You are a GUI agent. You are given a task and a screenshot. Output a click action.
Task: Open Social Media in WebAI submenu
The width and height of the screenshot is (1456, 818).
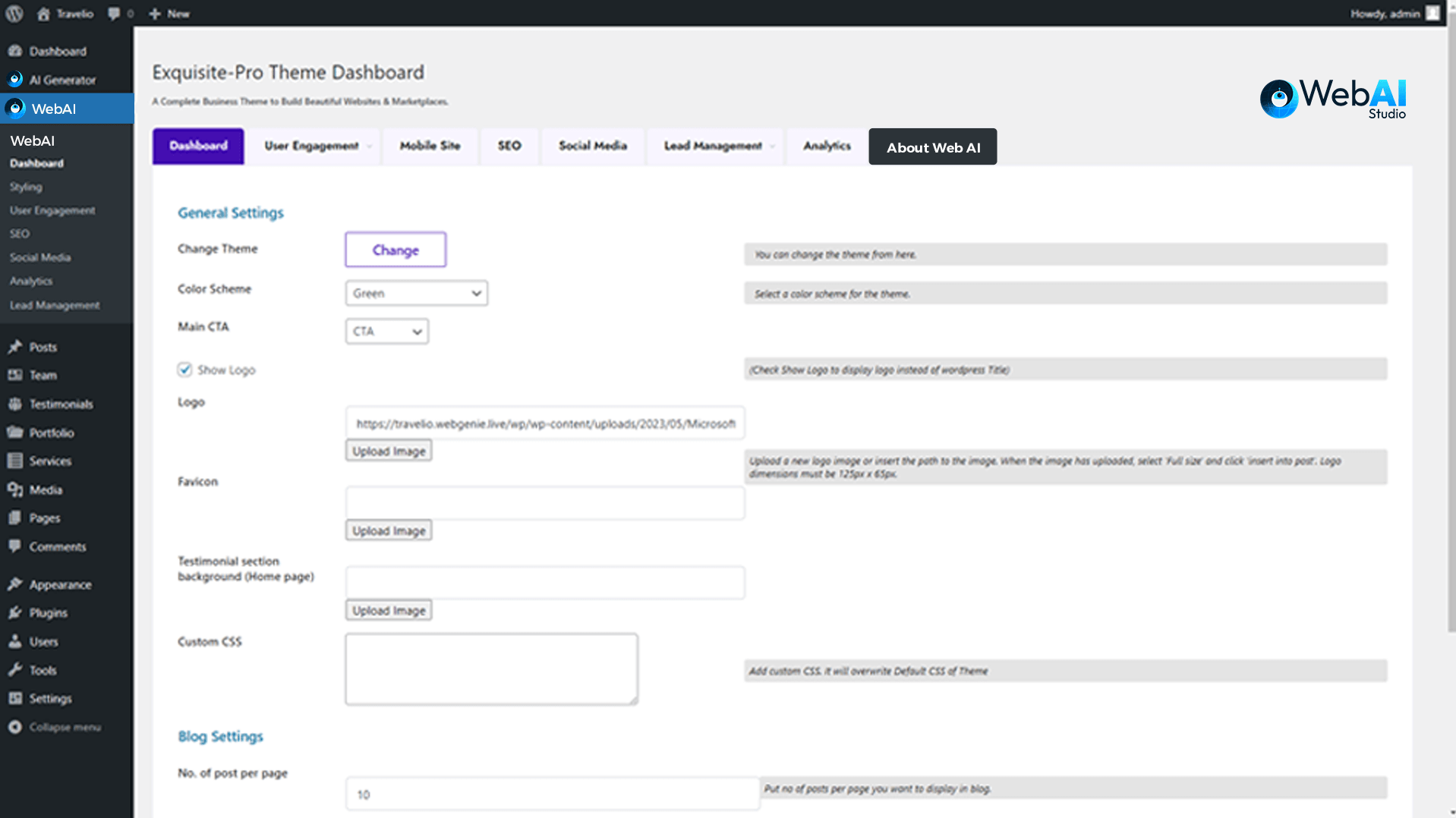40,257
